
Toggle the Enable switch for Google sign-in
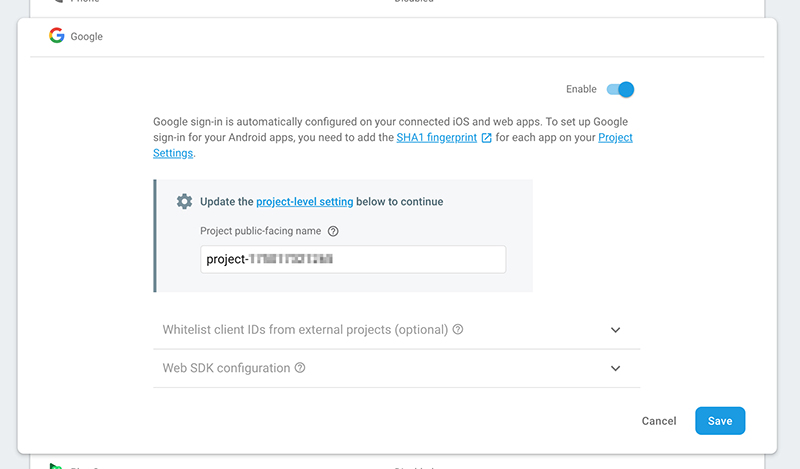click(620, 89)
